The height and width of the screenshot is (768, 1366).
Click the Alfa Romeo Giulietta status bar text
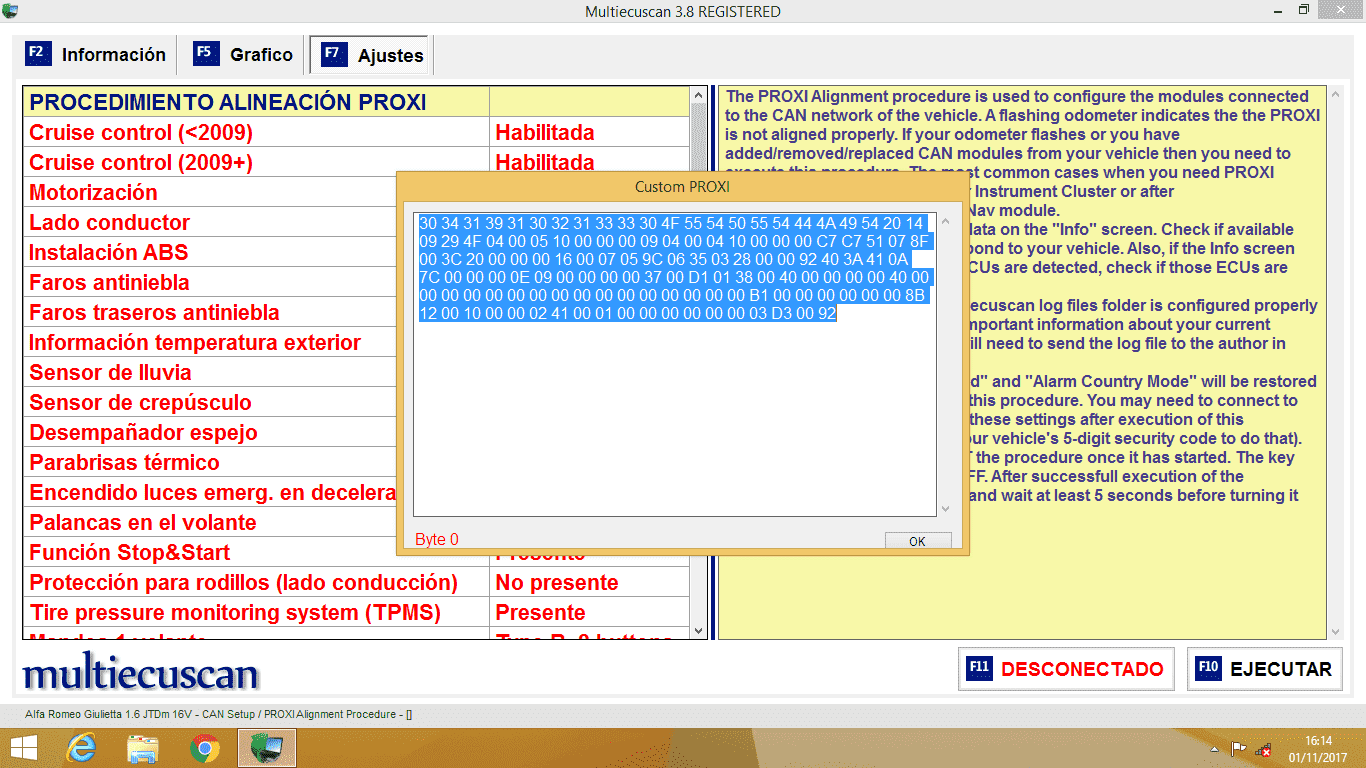[218, 714]
